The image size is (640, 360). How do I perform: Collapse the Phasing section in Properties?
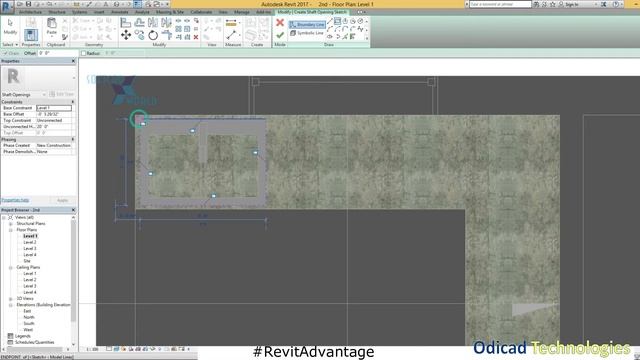click(73, 139)
